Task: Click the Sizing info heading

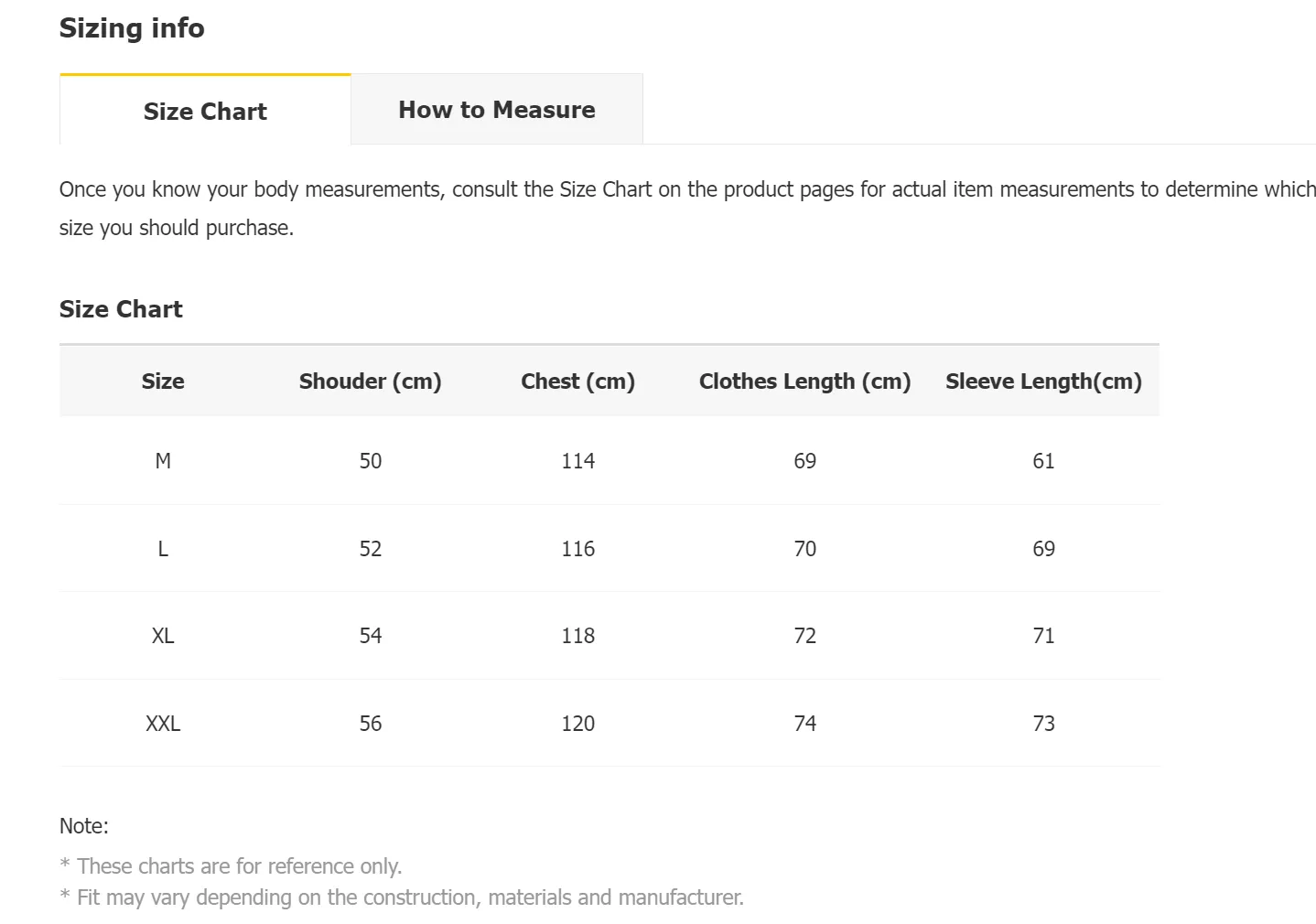Action: [132, 28]
